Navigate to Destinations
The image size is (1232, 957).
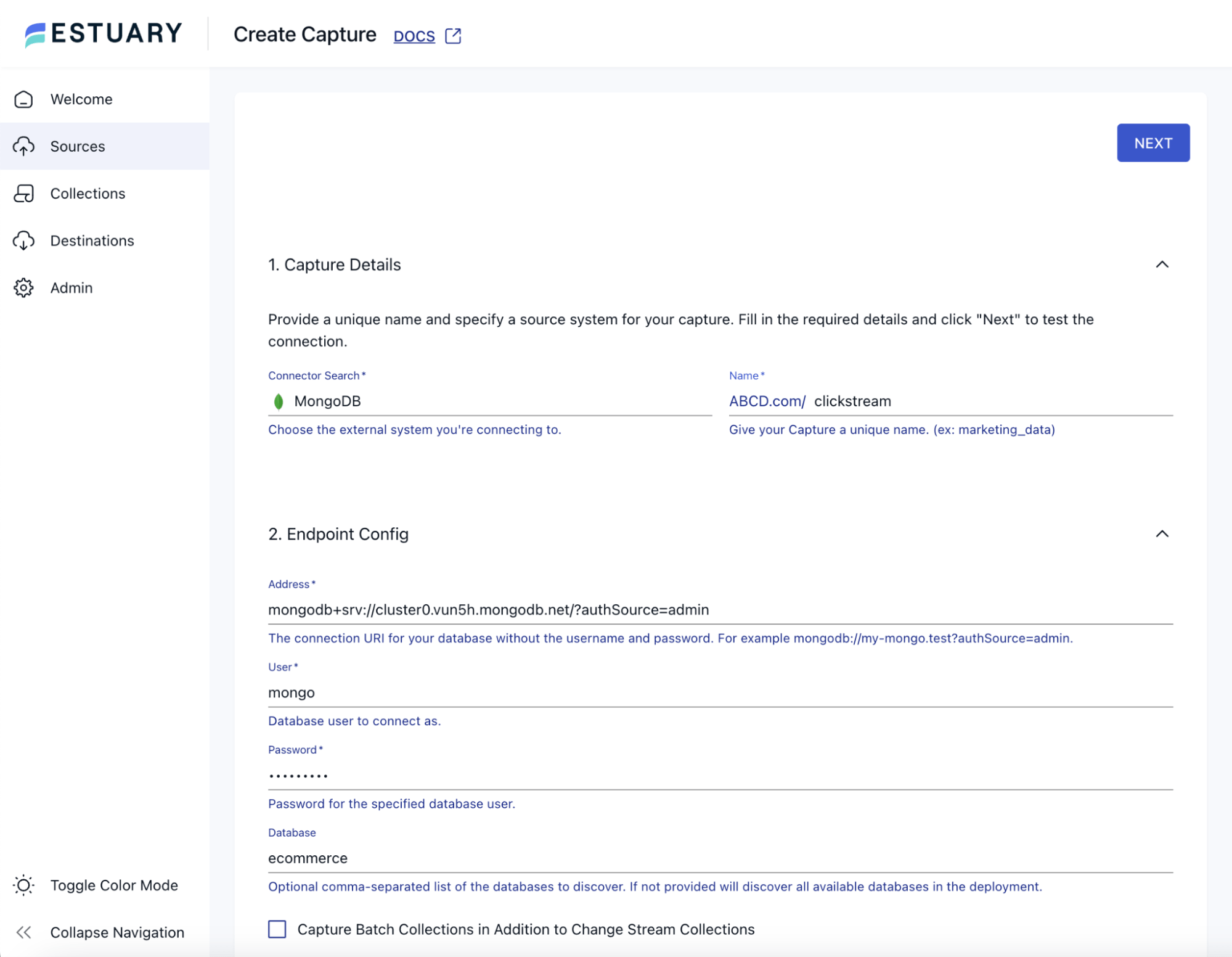tap(105, 240)
